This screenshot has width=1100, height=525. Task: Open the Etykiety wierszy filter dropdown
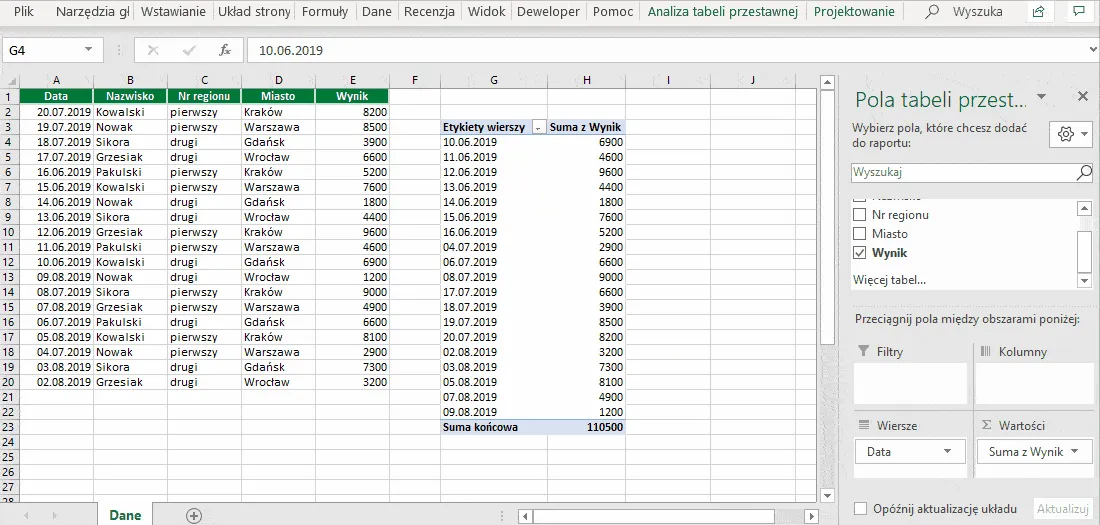538,128
